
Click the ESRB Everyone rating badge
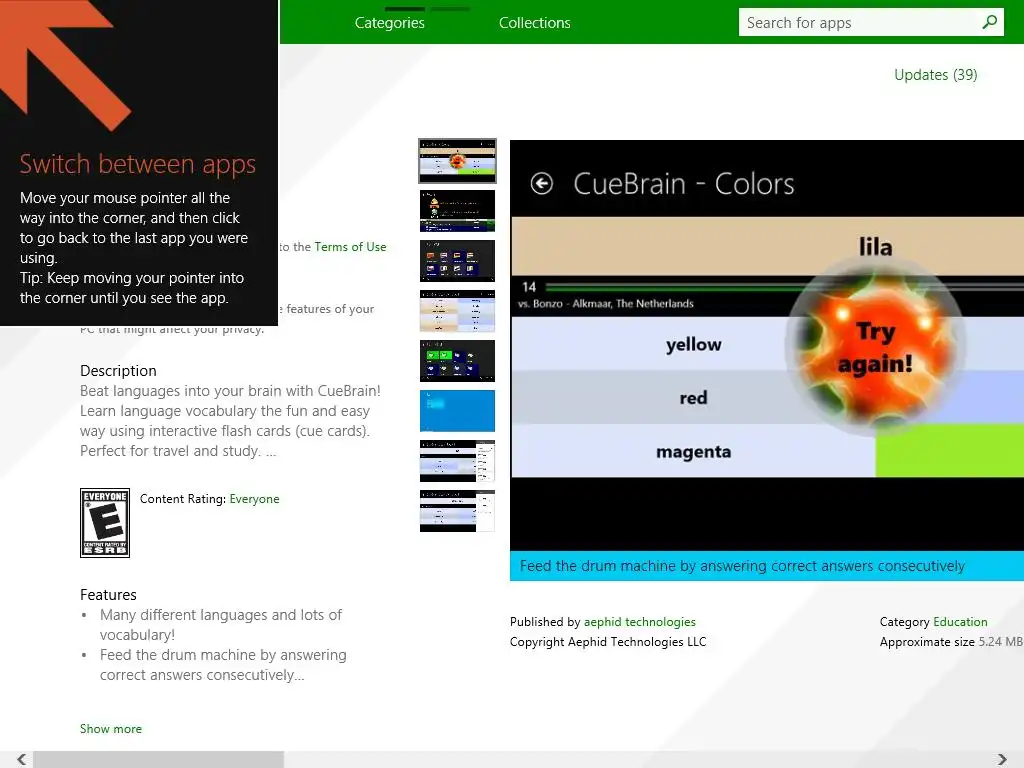click(105, 523)
